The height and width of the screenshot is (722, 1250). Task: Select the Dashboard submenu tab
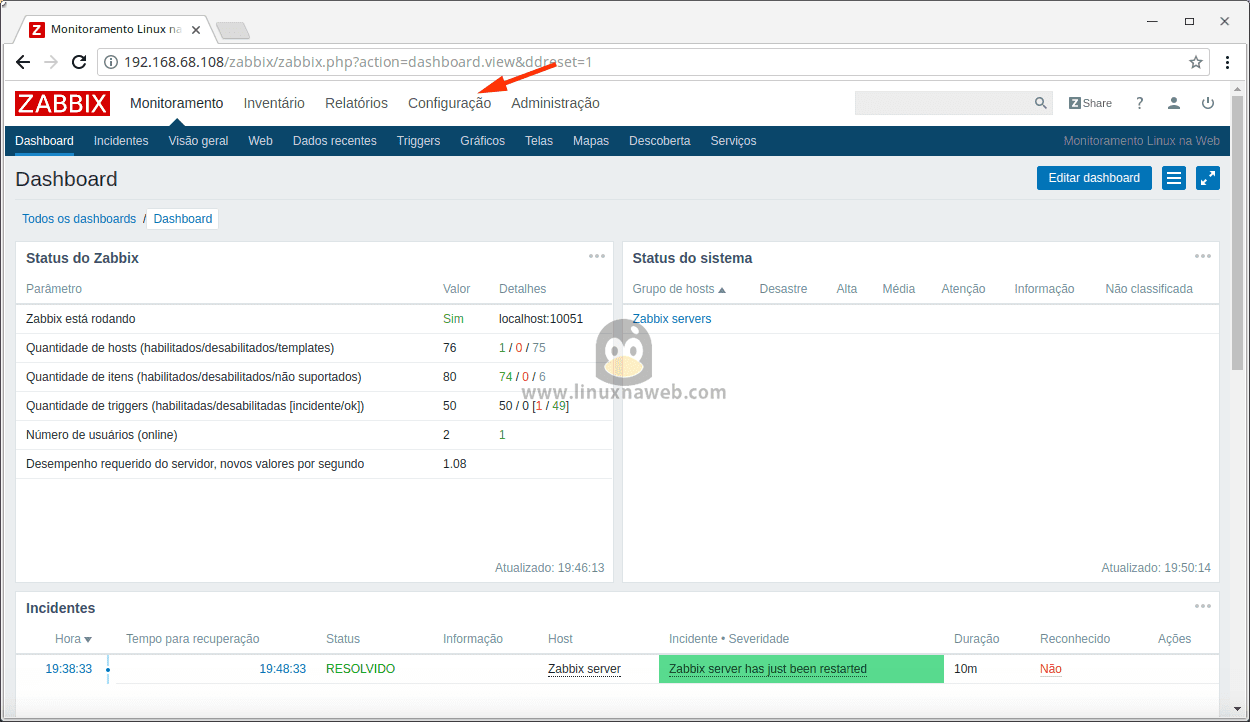coord(44,141)
